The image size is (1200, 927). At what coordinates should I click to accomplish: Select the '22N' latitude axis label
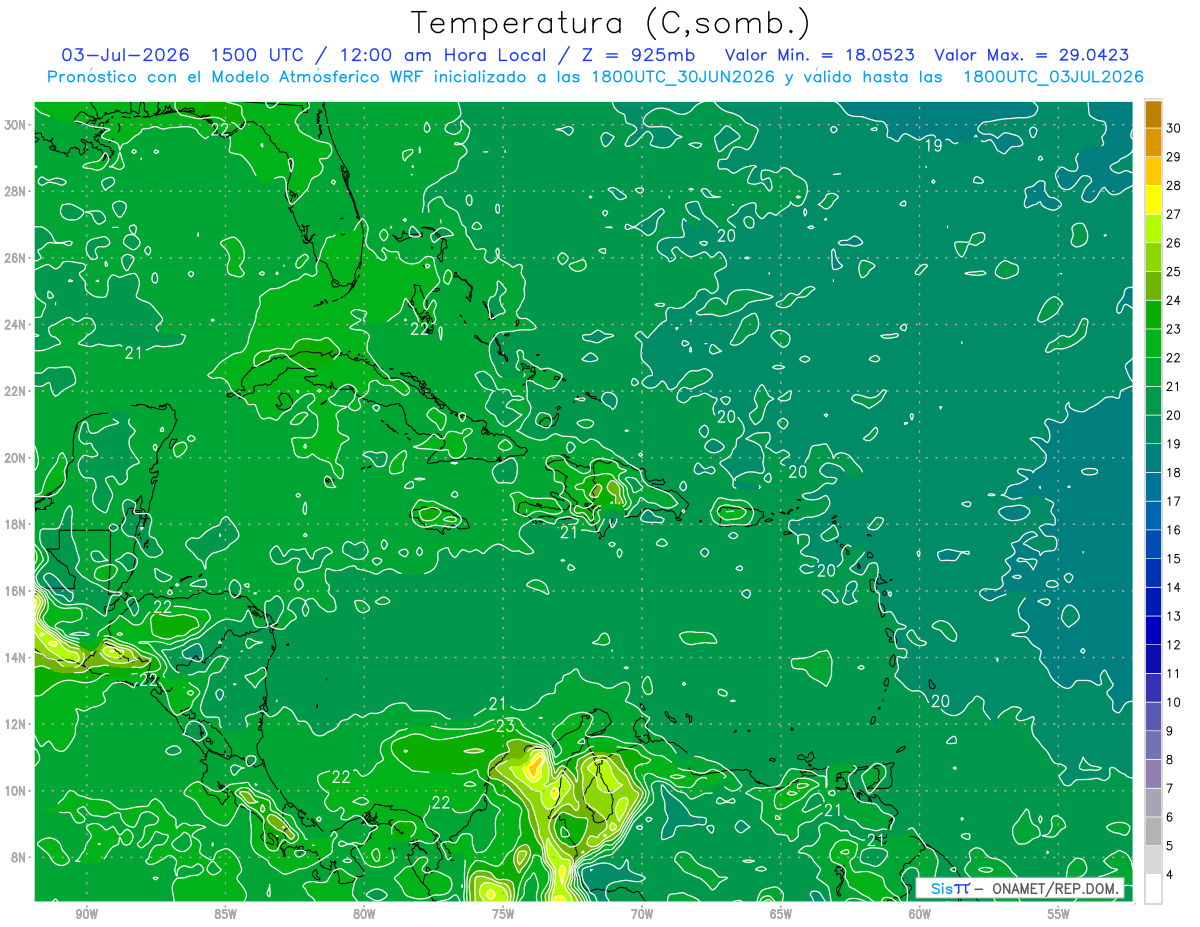pyautogui.click(x=16, y=391)
